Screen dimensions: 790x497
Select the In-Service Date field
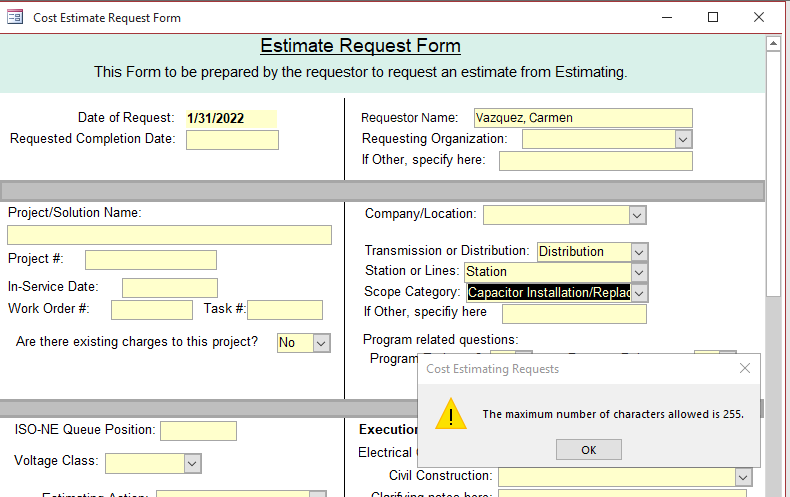(169, 288)
